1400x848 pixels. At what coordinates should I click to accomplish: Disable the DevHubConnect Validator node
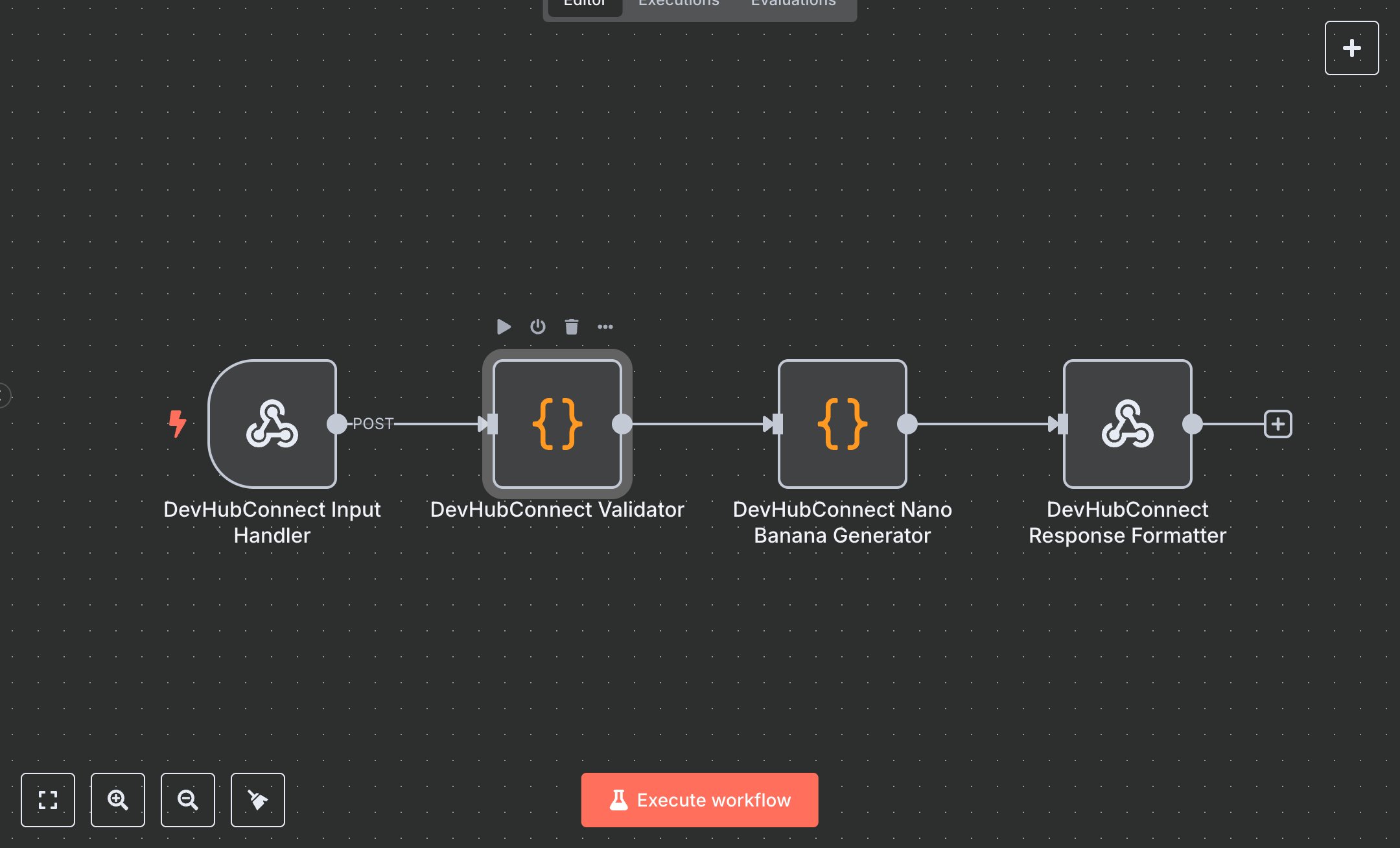(537, 326)
